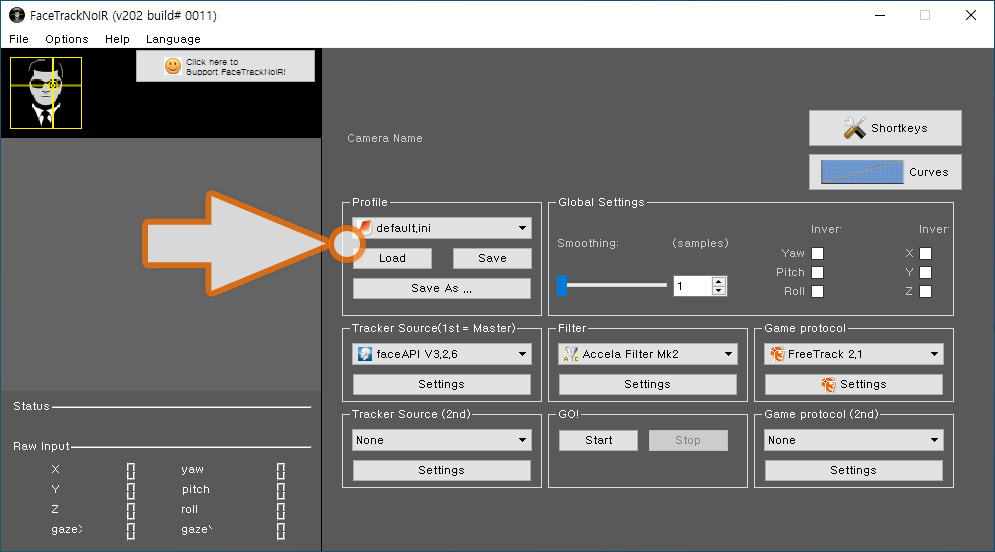
Task: Expand the Accela Filter Mk2 dropdown
Action: tap(728, 354)
